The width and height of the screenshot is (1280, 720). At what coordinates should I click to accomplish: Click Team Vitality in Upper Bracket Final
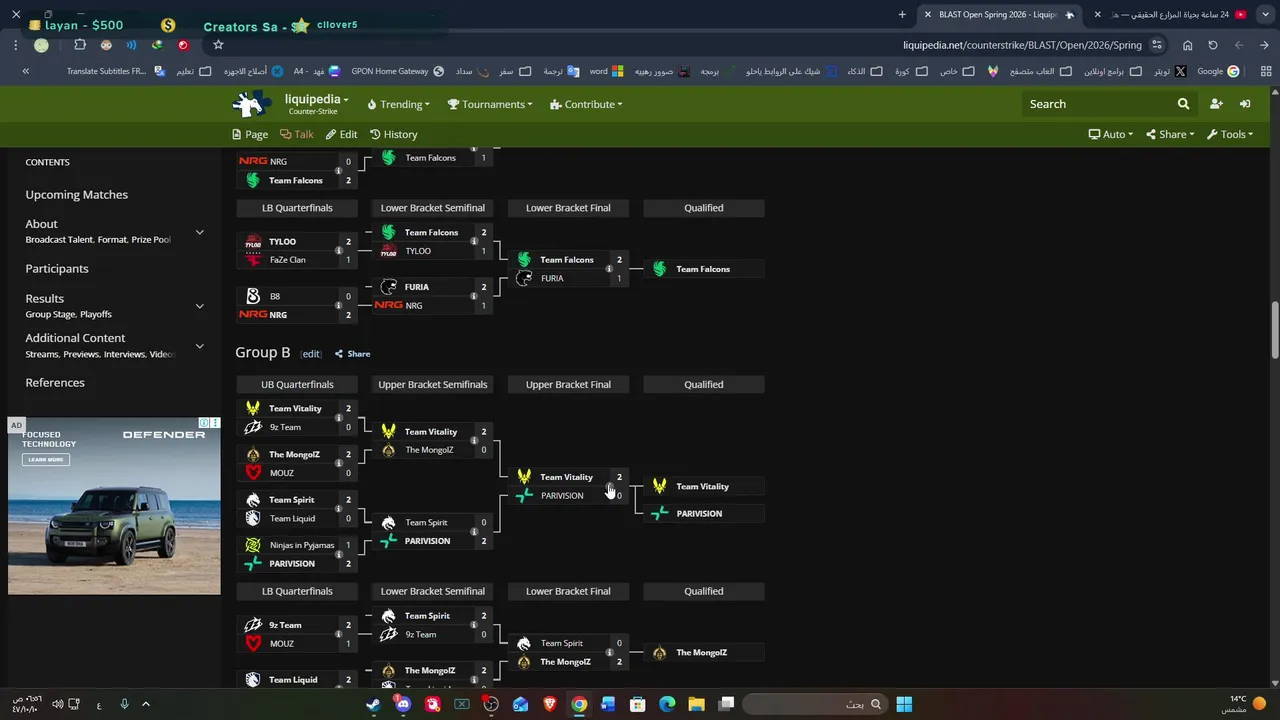[566, 477]
